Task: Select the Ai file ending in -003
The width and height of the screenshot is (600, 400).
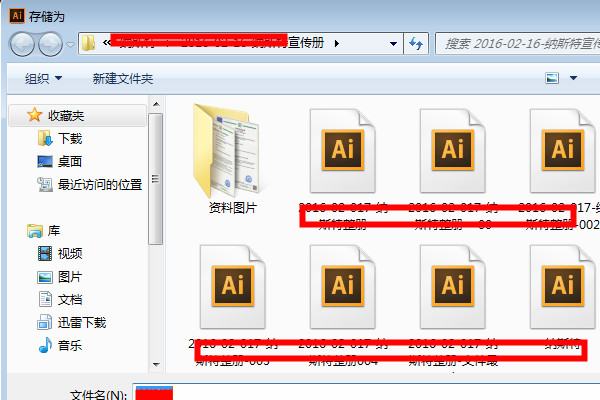Action: [232, 305]
